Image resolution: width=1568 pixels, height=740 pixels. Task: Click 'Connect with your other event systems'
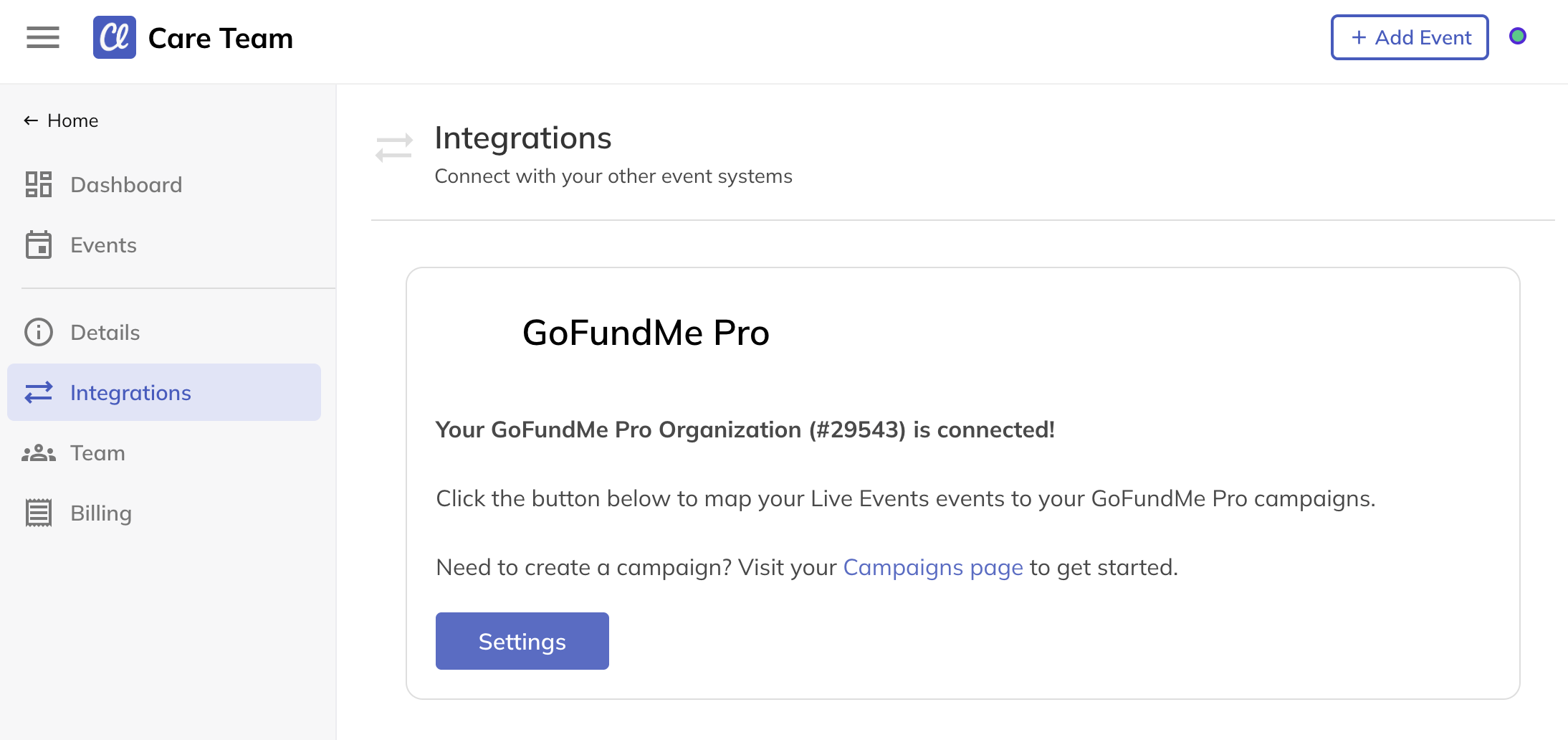[x=613, y=176]
